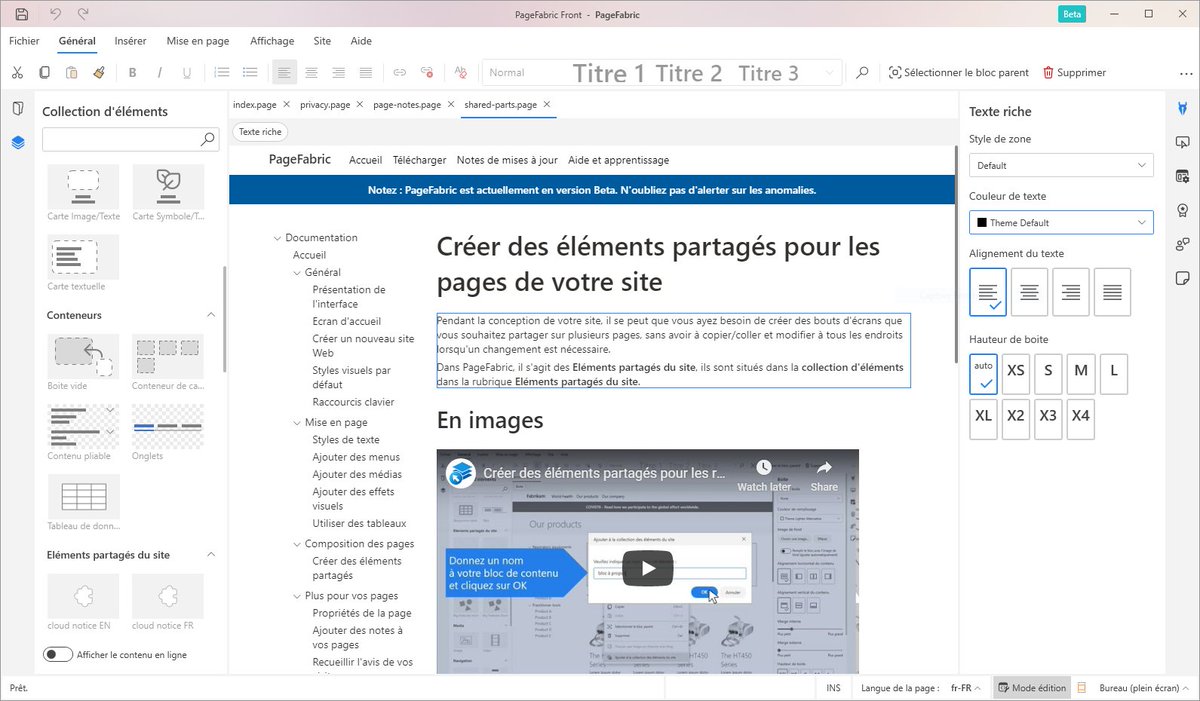Clear text formatting with the eraser icon
Image resolution: width=1200 pixels, height=701 pixels.
pyautogui.click(x=460, y=72)
